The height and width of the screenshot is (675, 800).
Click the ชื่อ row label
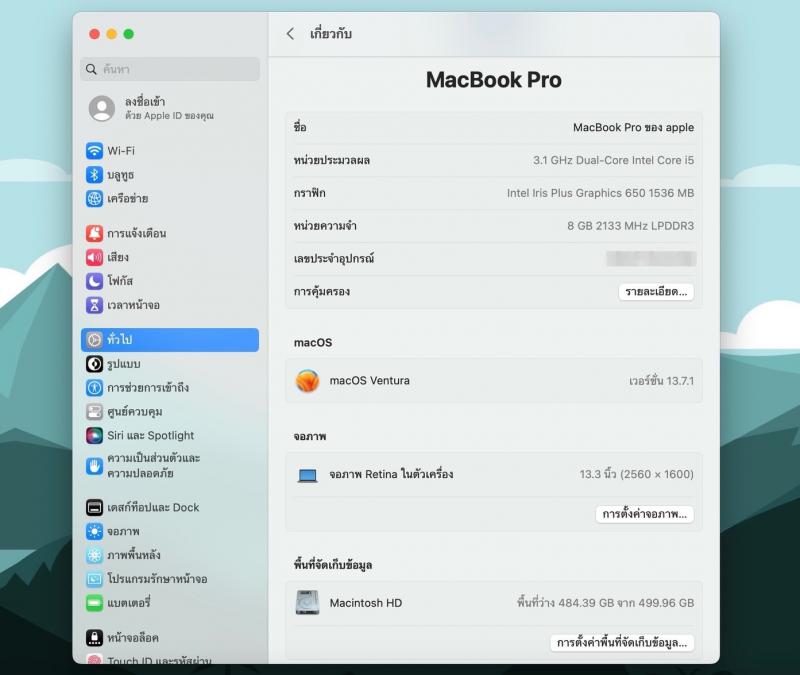(x=300, y=127)
